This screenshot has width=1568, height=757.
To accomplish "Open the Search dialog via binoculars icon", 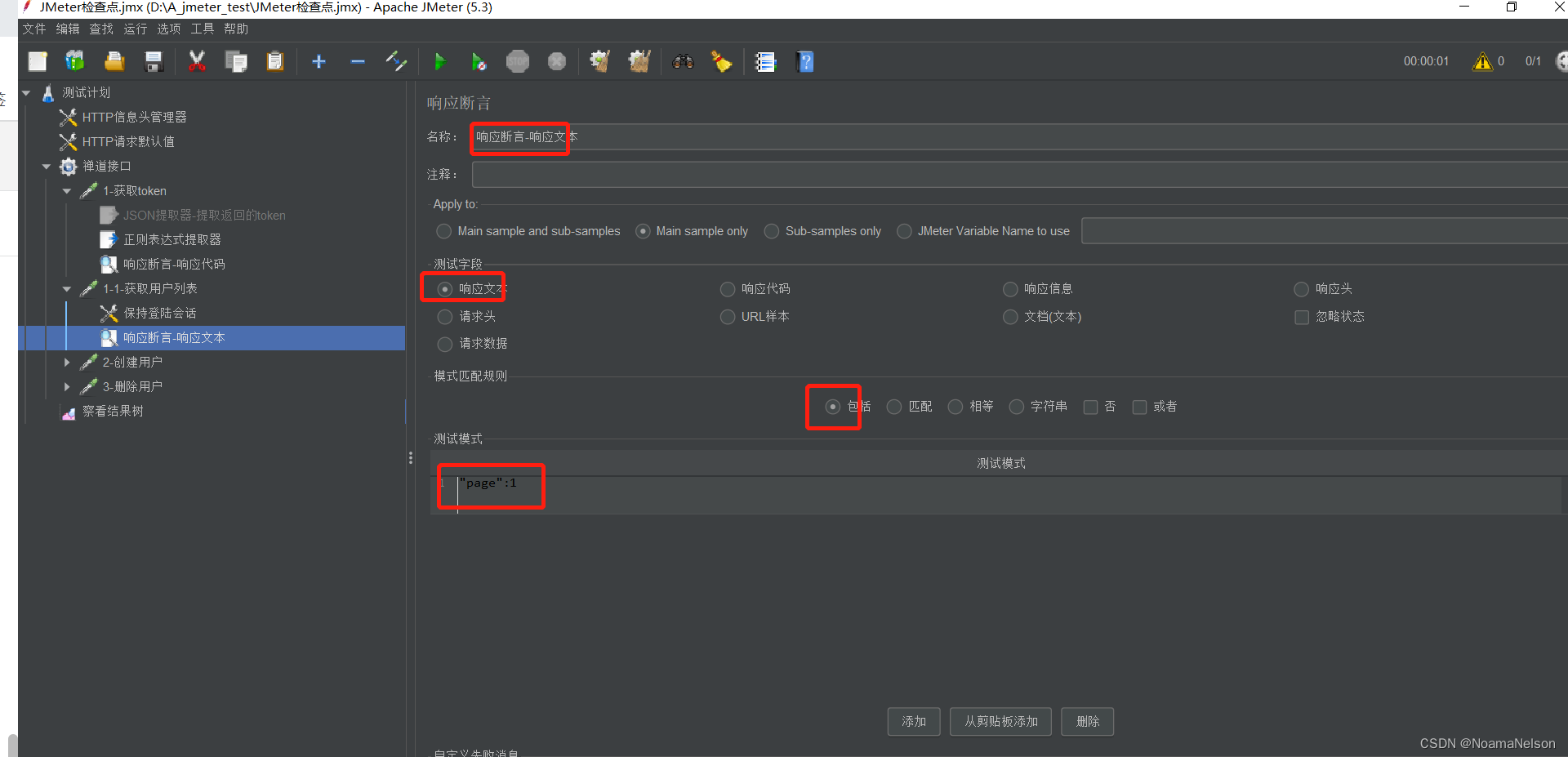I will tap(683, 61).
